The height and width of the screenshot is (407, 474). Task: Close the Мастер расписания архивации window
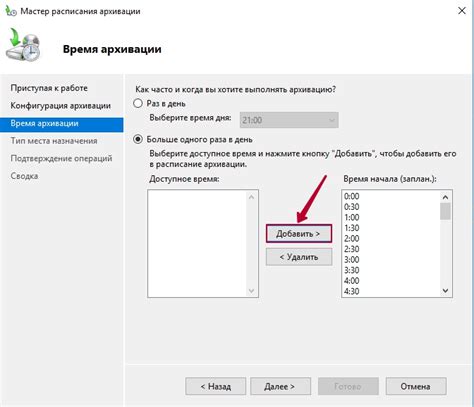[x=462, y=11]
